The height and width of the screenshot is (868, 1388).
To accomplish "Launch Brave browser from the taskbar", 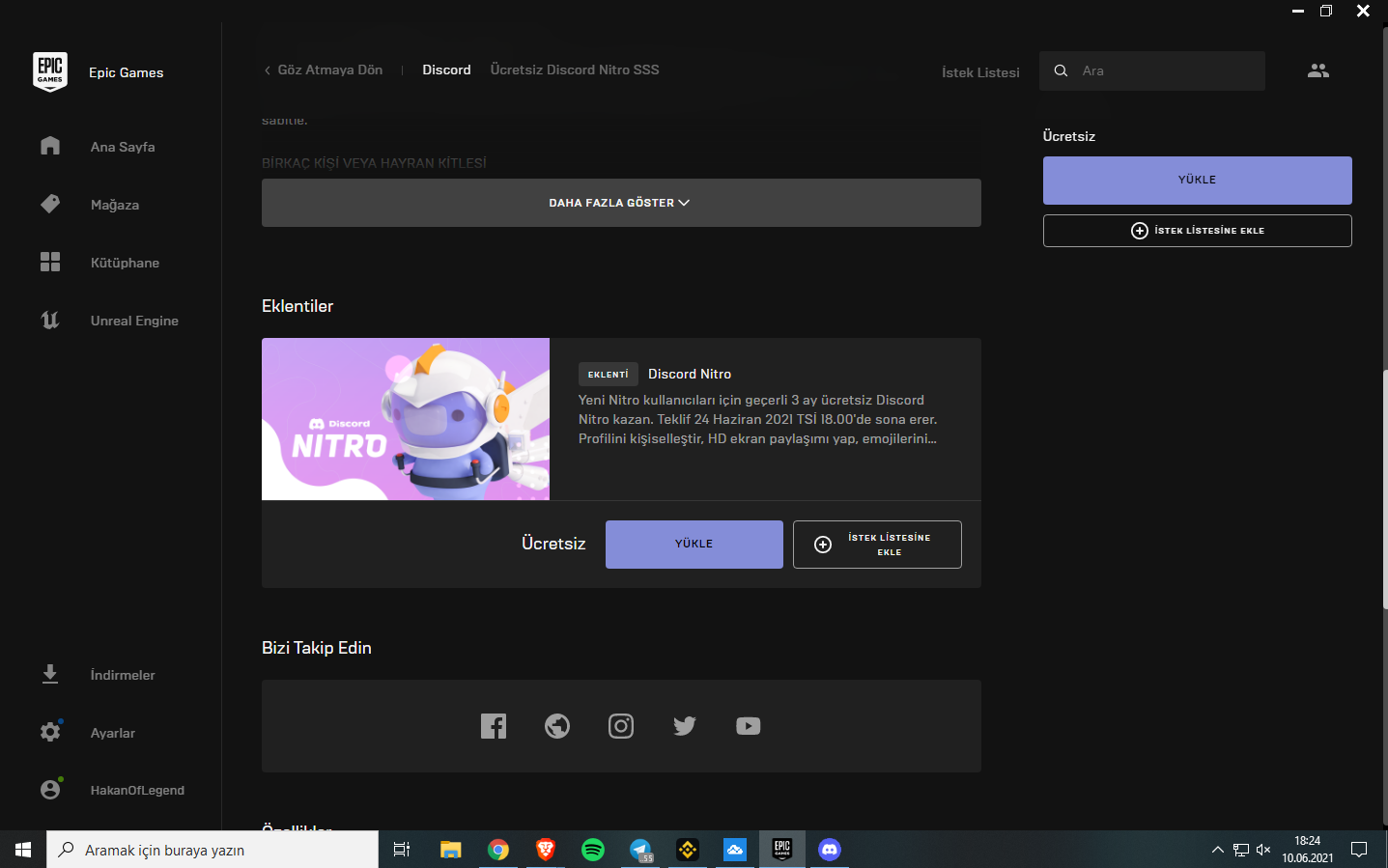I will (546, 850).
